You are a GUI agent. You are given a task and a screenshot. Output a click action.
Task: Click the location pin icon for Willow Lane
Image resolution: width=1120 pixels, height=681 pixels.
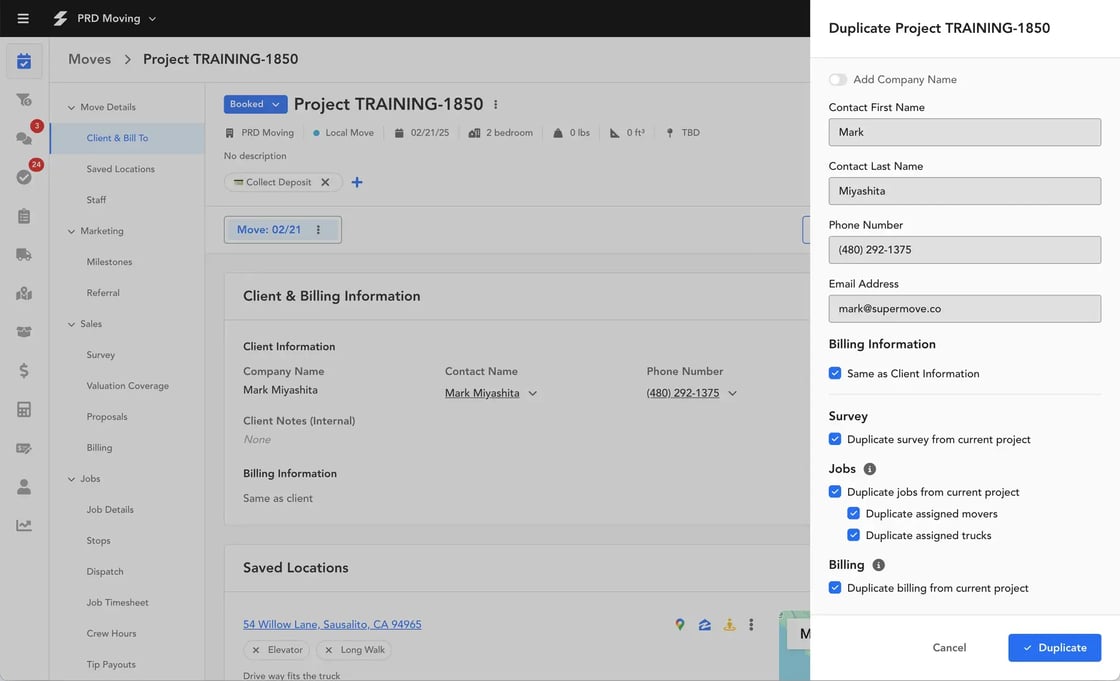click(680, 625)
